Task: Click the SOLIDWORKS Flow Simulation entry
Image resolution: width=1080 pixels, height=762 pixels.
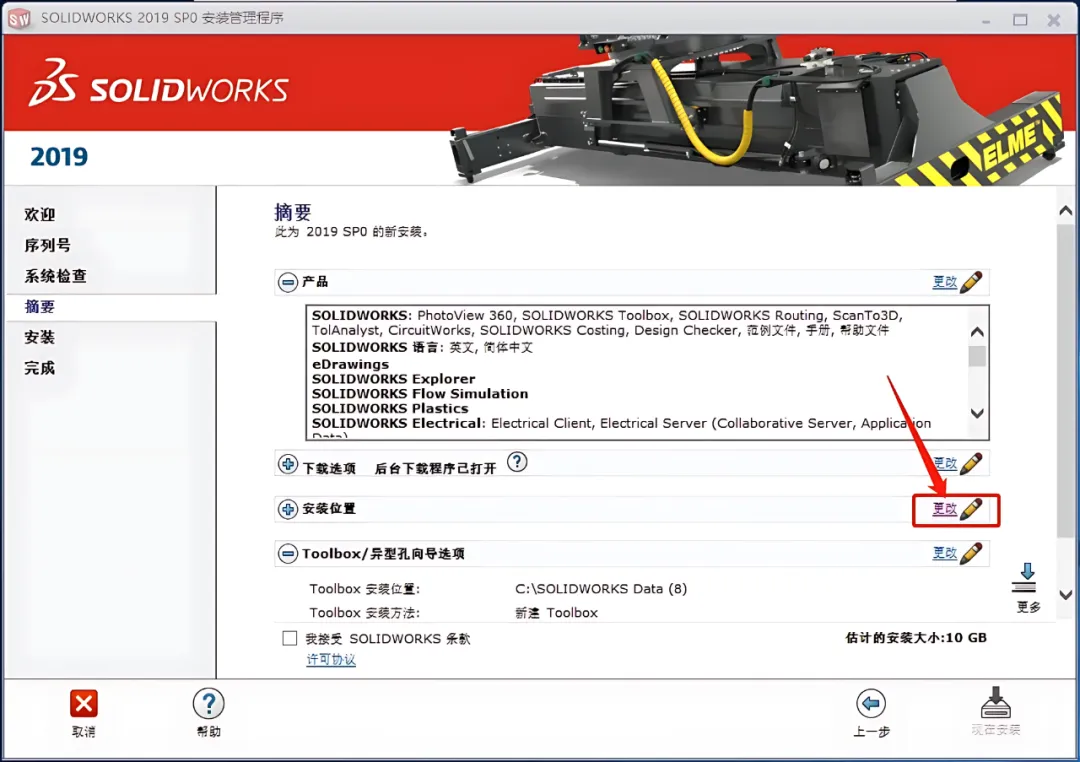Action: [420, 394]
